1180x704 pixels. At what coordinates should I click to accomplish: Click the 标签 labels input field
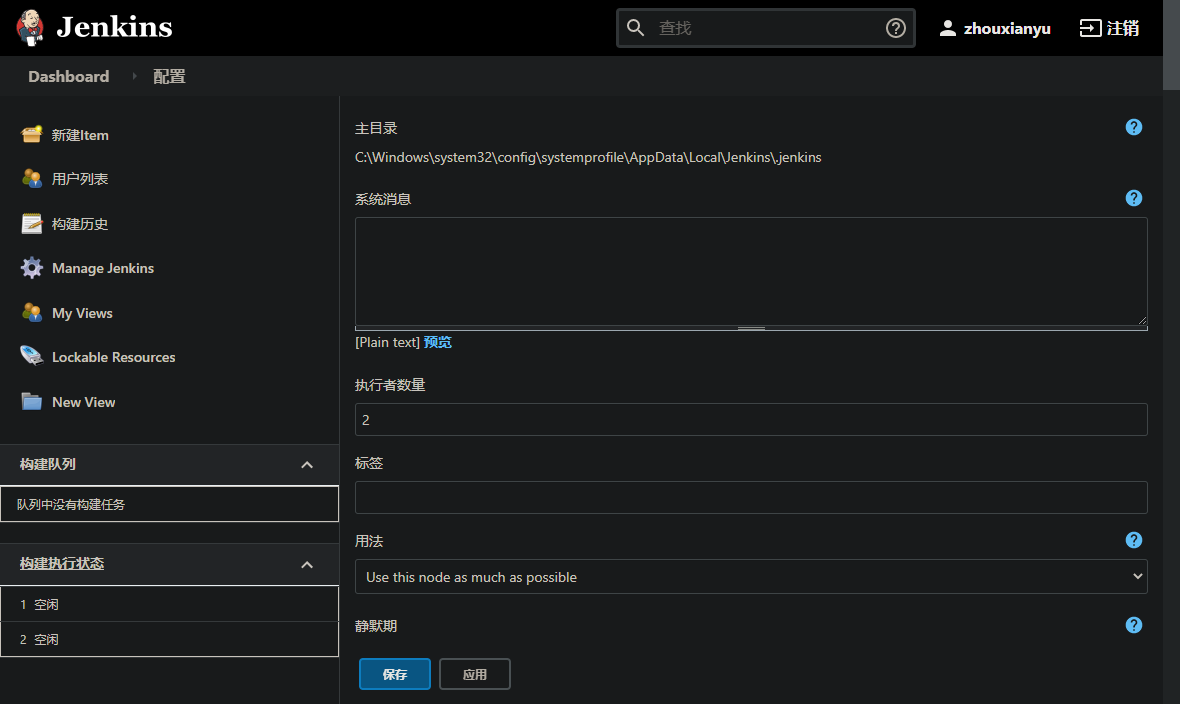[x=751, y=498]
